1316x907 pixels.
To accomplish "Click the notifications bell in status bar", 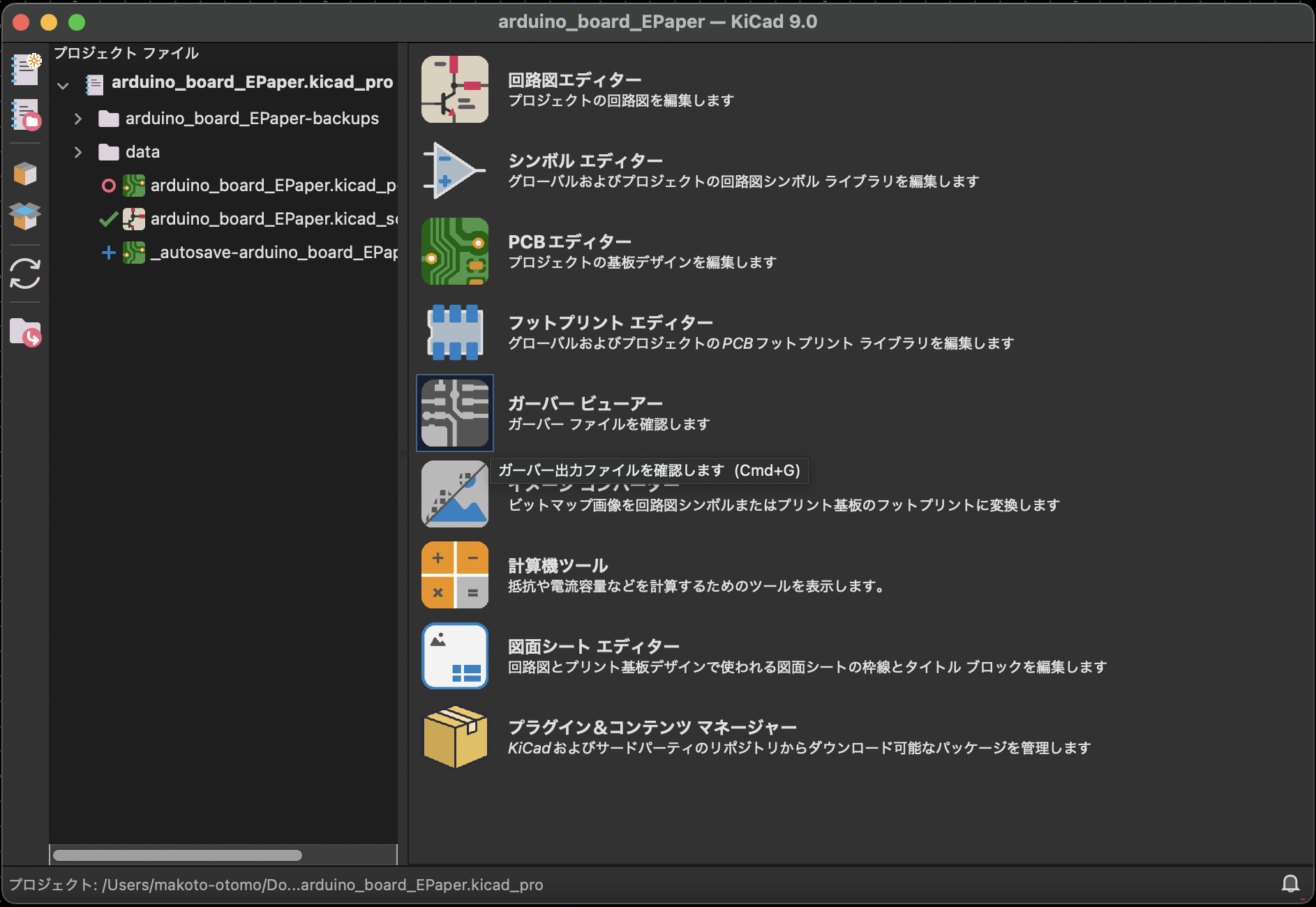I will (x=1290, y=884).
